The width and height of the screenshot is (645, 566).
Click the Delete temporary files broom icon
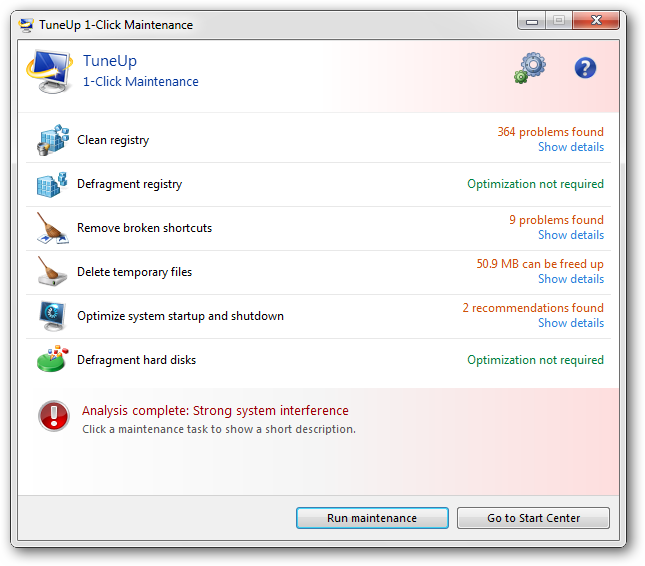[52, 271]
